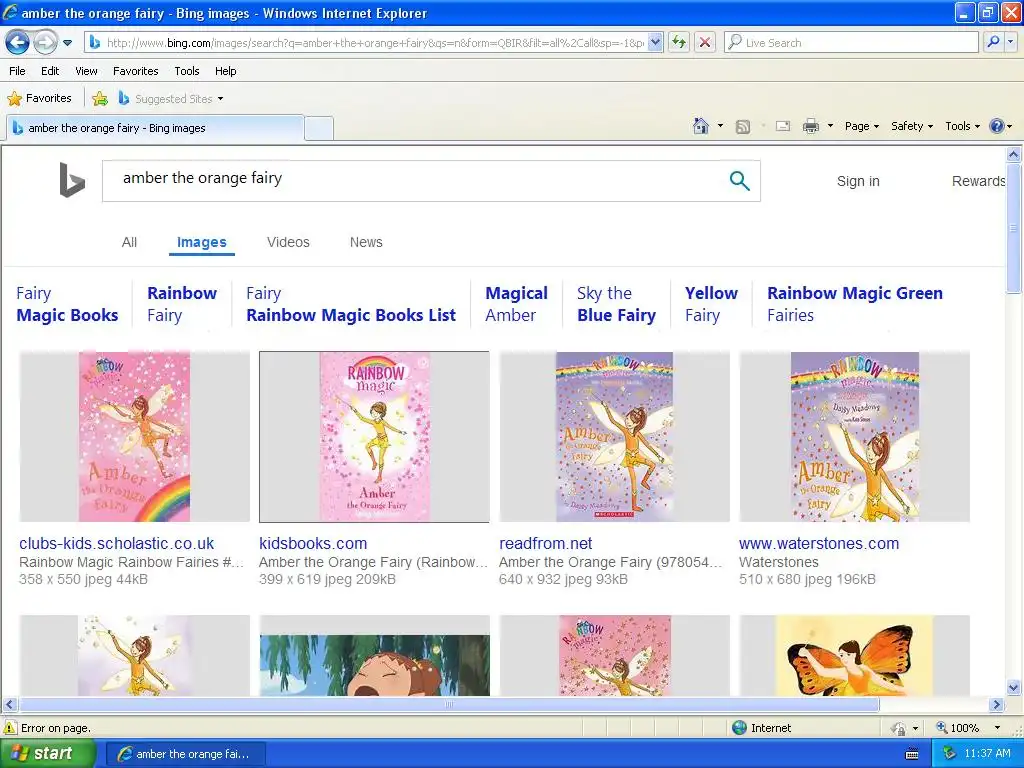The image size is (1024, 768).
Task: Click the Bing search magnifier icon
Action: point(739,181)
